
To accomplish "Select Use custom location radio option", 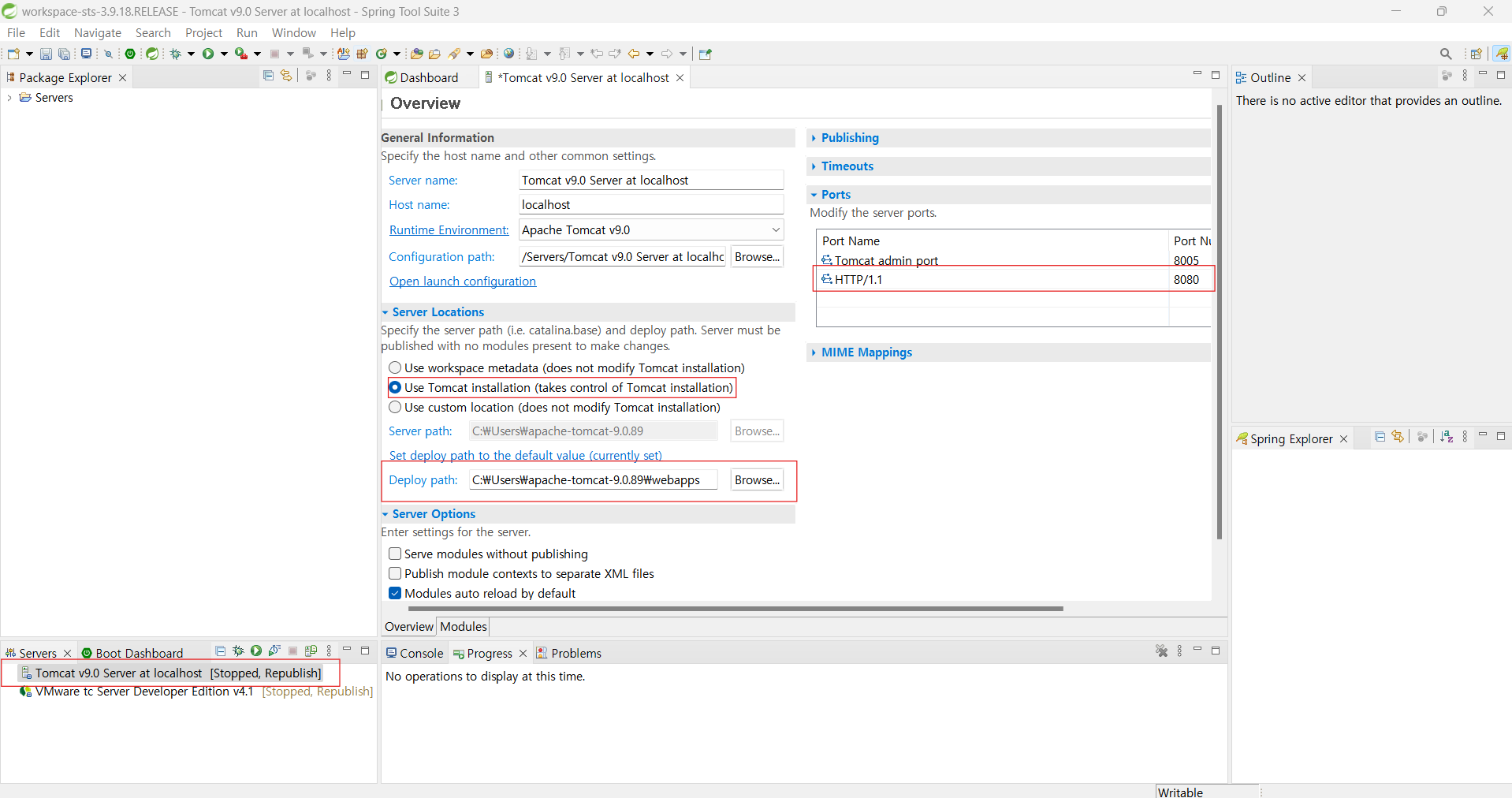I will click(x=395, y=408).
